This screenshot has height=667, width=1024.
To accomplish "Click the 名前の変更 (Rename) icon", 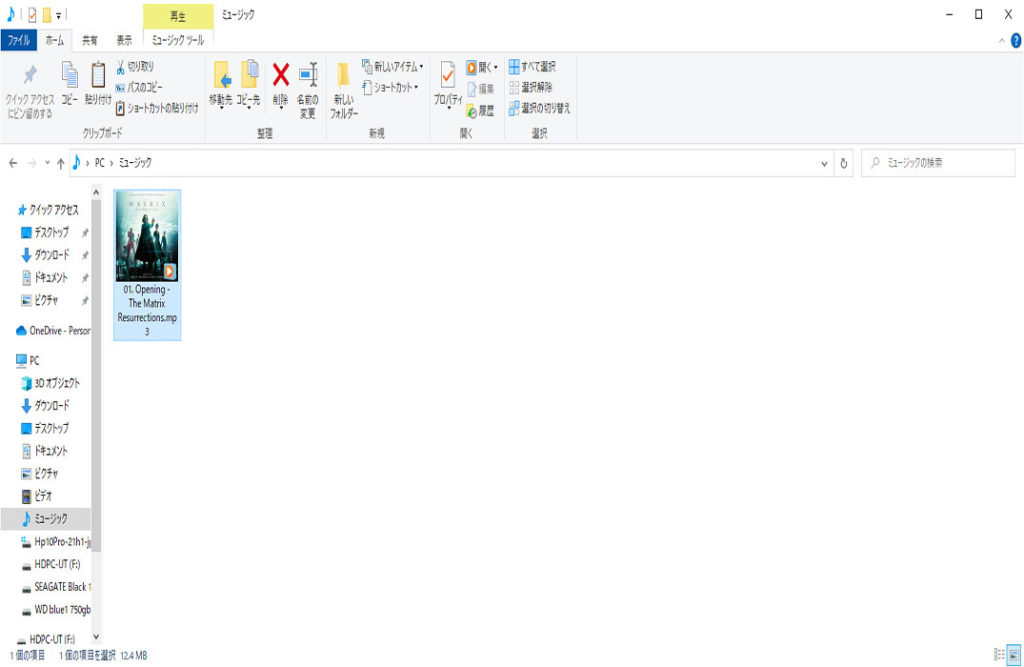I will 307,76.
